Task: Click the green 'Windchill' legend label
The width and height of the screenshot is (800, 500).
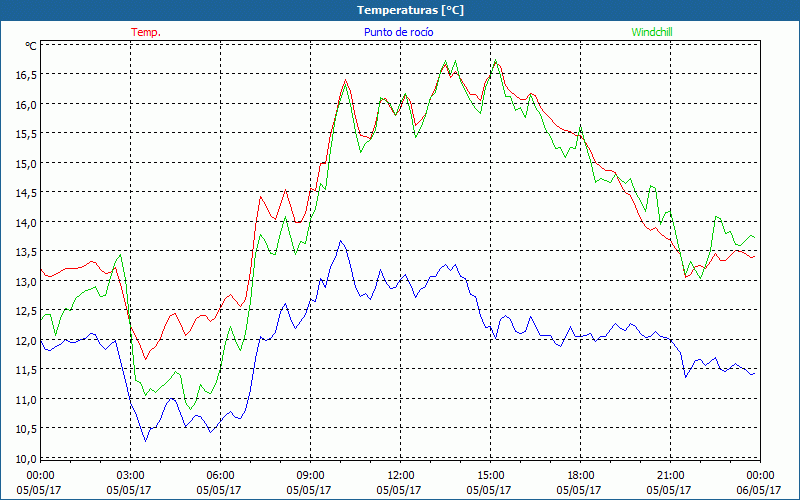Action: 652,32
